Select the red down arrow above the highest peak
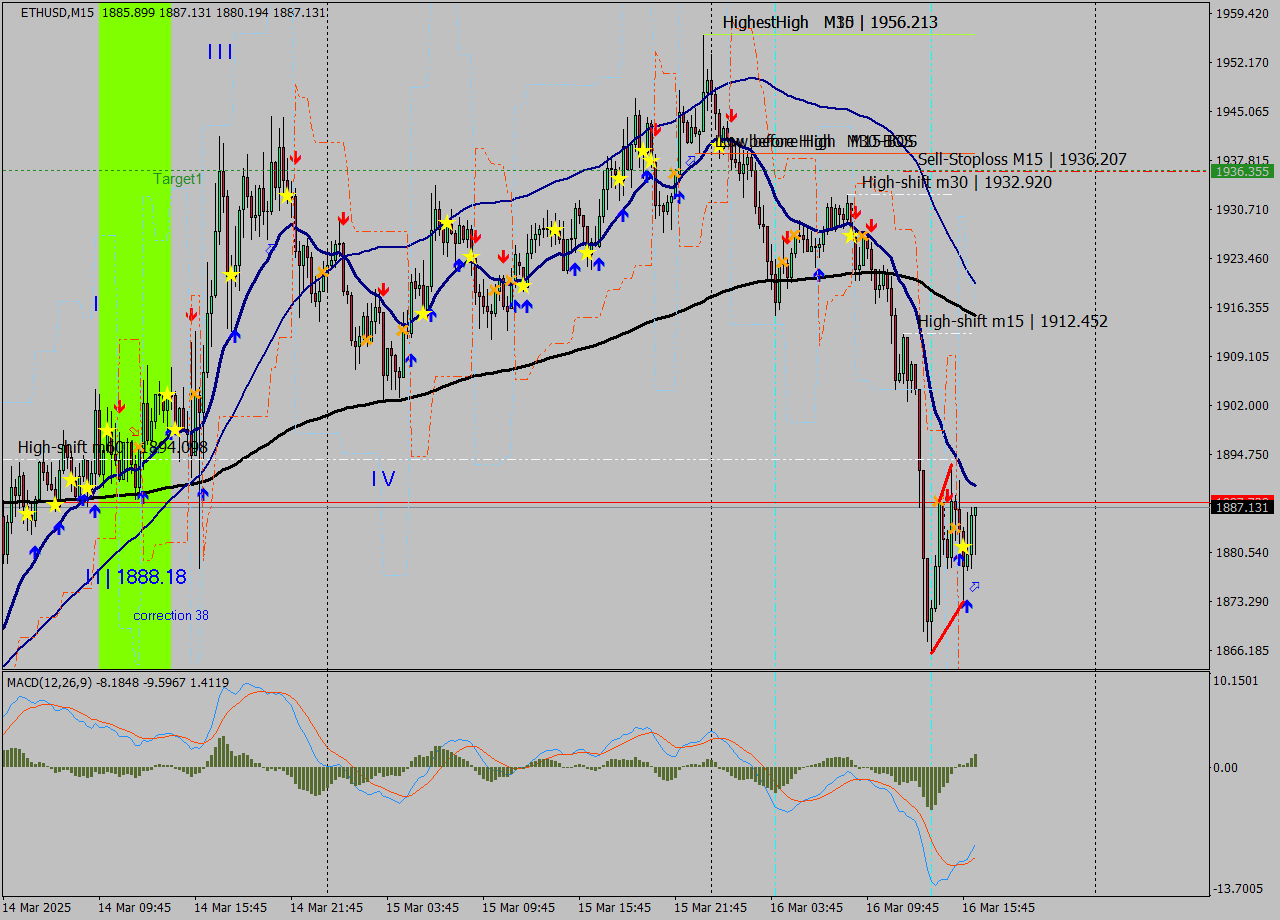Screen dimensions: 1280x920 click(732, 115)
